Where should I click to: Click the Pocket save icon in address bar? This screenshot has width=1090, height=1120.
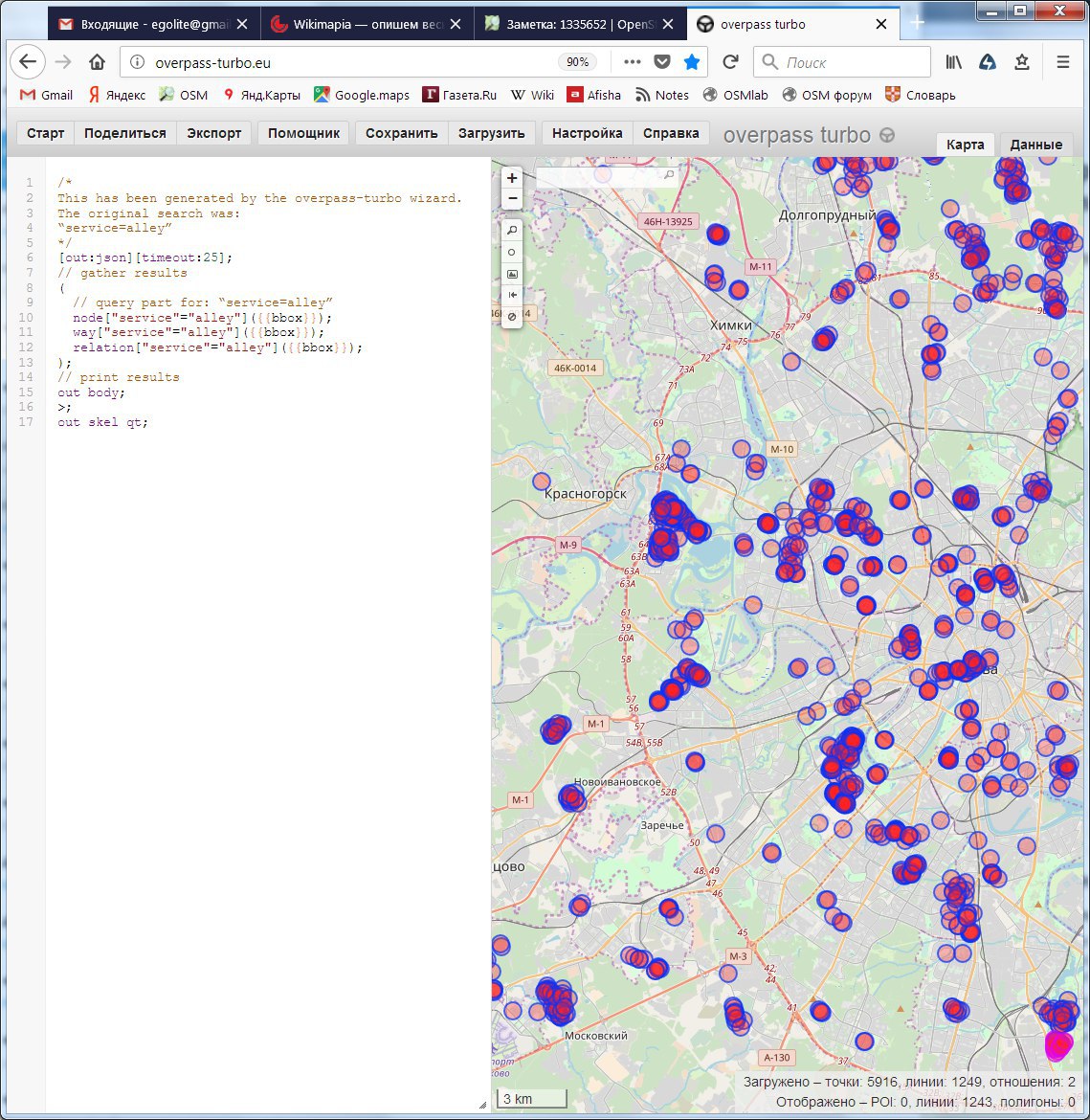661,62
